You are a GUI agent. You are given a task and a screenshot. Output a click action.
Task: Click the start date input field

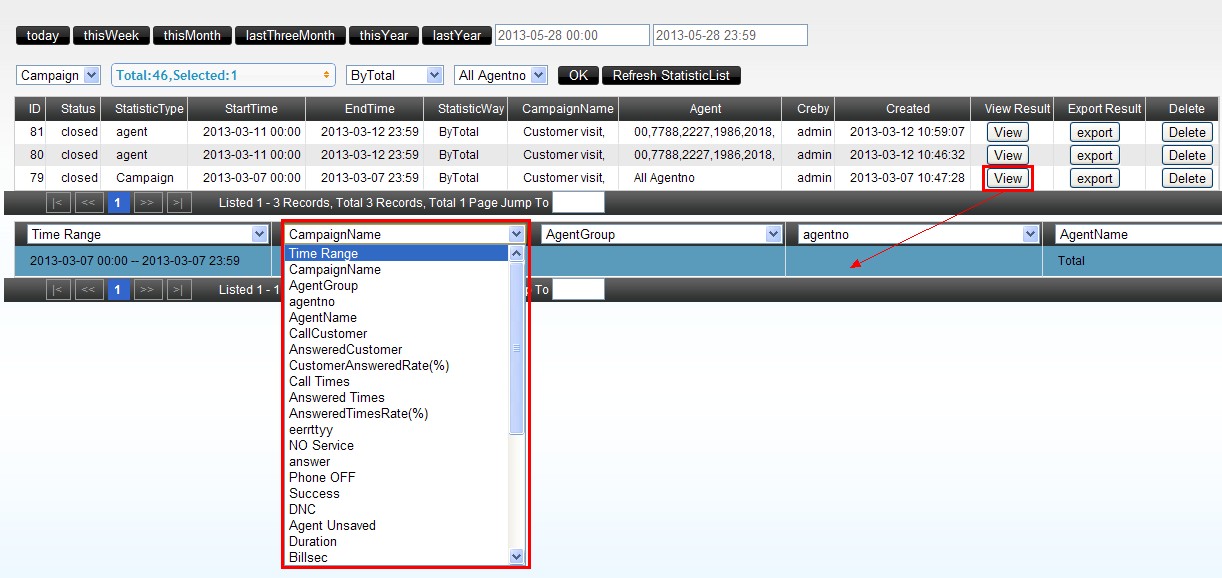572,36
